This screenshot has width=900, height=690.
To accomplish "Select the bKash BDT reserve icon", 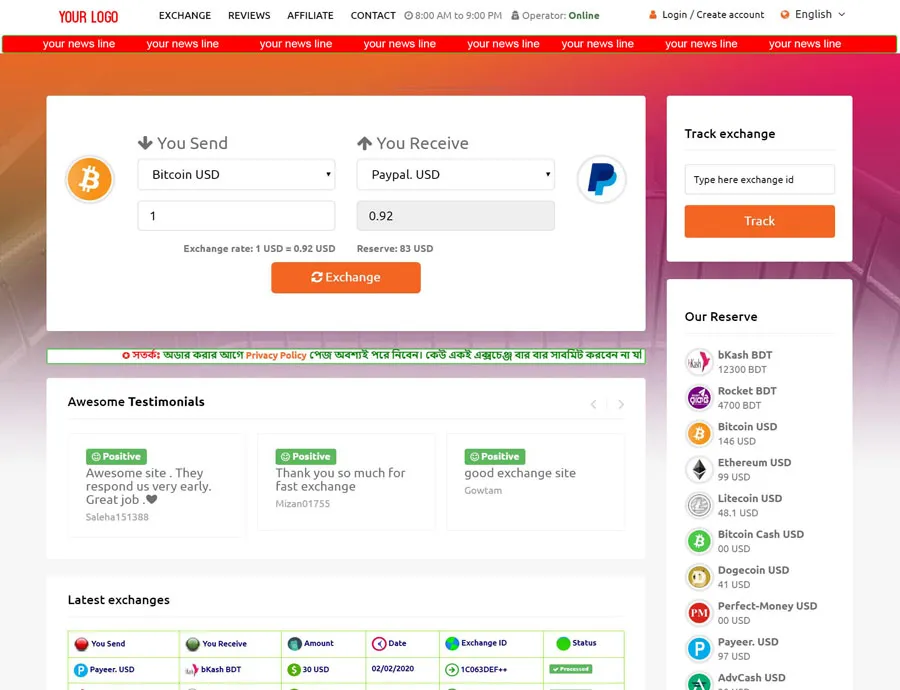I will point(699,362).
